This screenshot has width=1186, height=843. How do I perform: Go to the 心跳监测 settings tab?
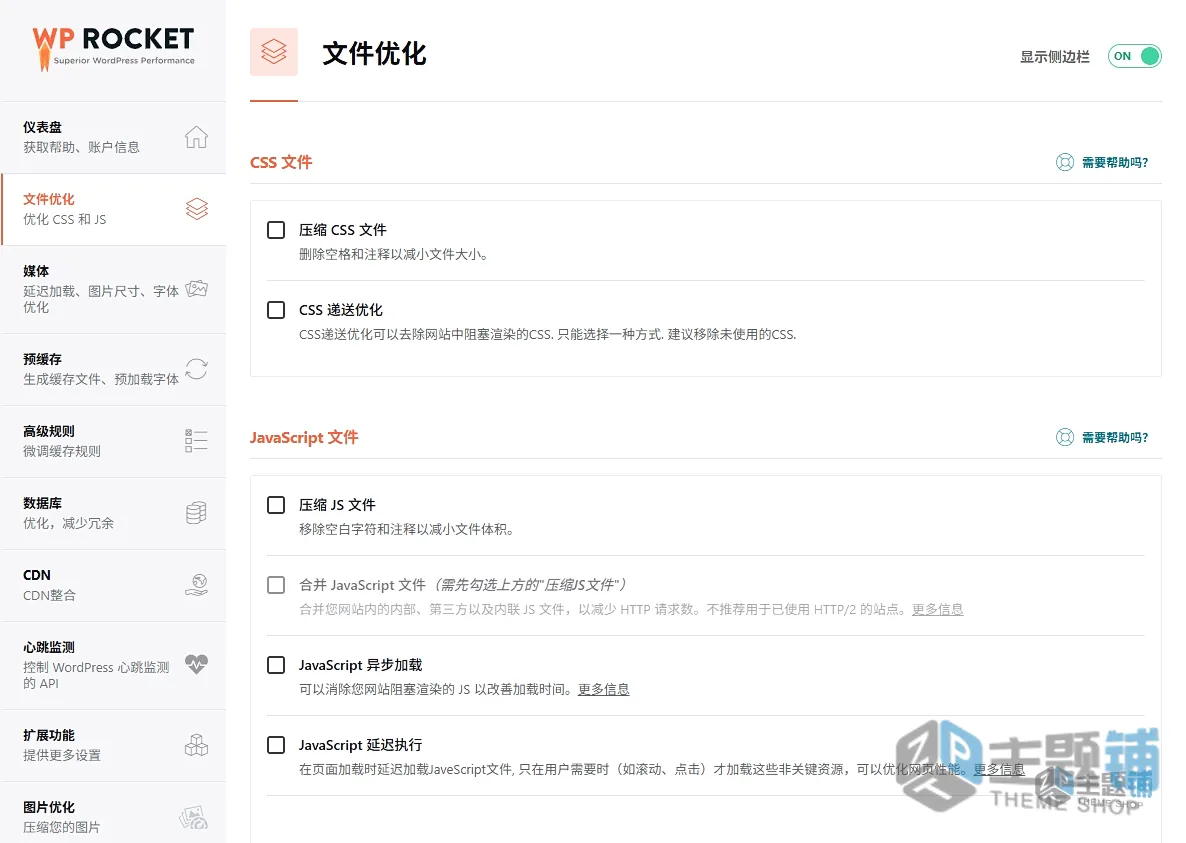113,665
